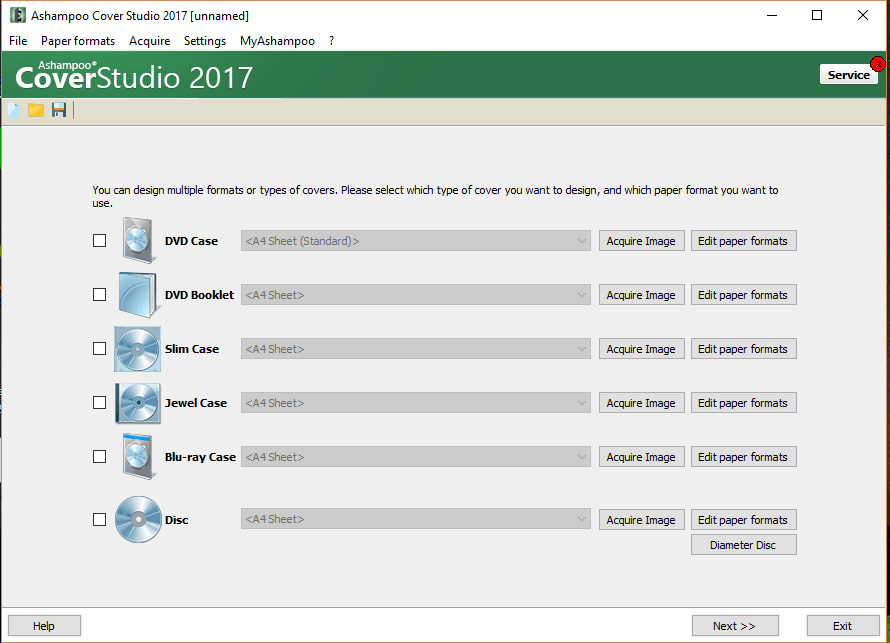Click Acquire Image for DVD Case
The image size is (890, 643).
pos(641,241)
